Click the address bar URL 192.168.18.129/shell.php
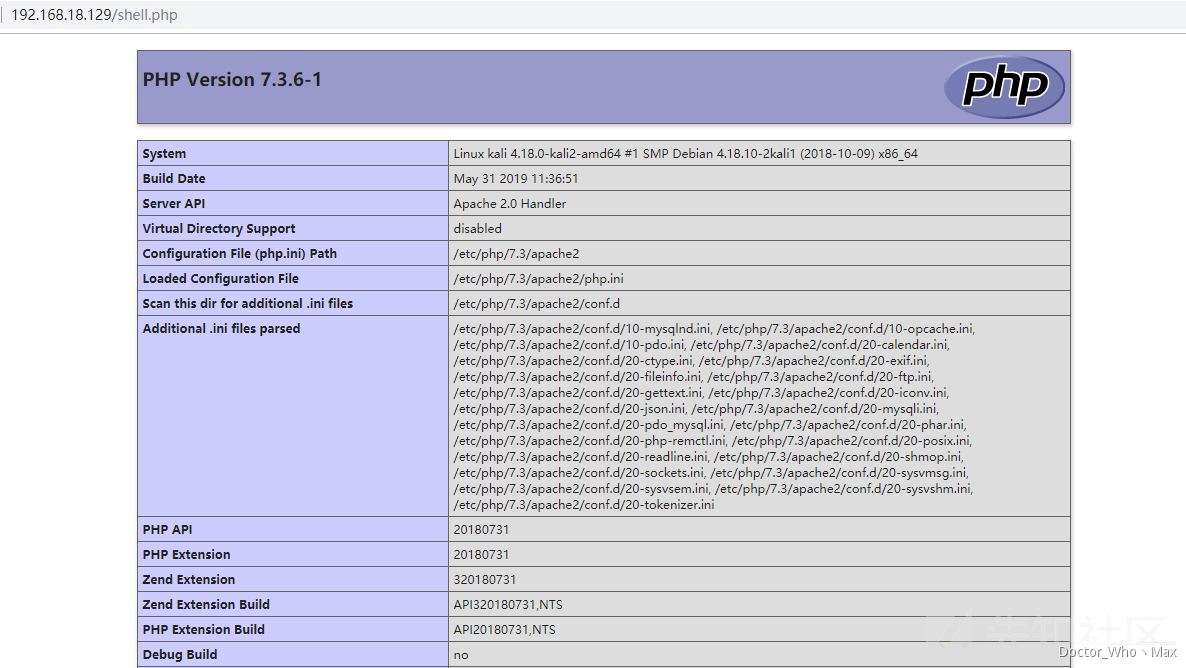Screen dimensions: 1186x668 coord(95,15)
